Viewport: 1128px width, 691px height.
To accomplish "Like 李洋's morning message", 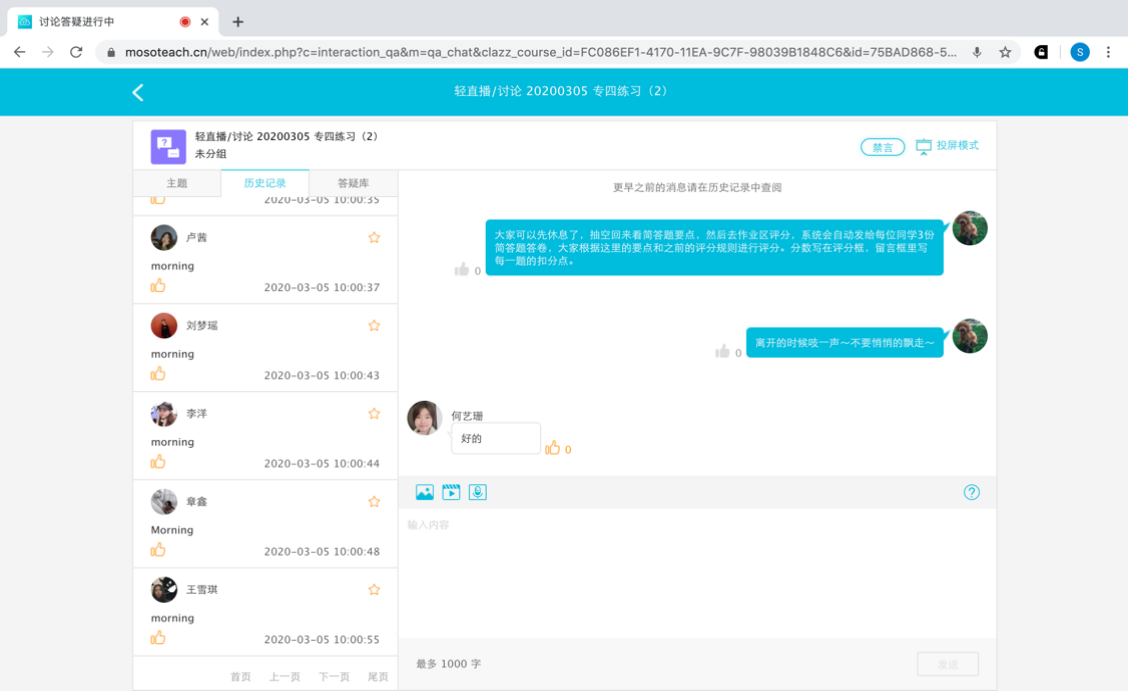I will click(x=158, y=462).
